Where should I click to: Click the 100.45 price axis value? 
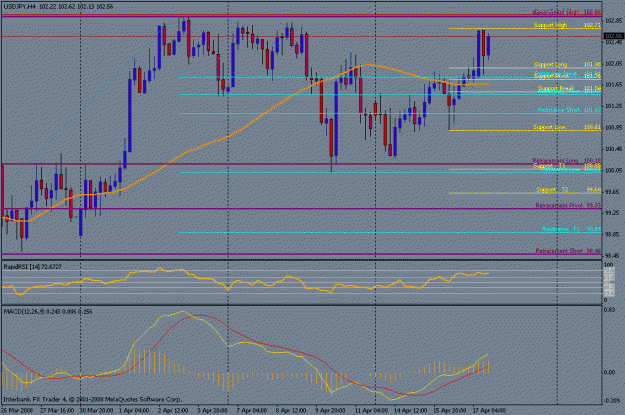pyautogui.click(x=613, y=149)
